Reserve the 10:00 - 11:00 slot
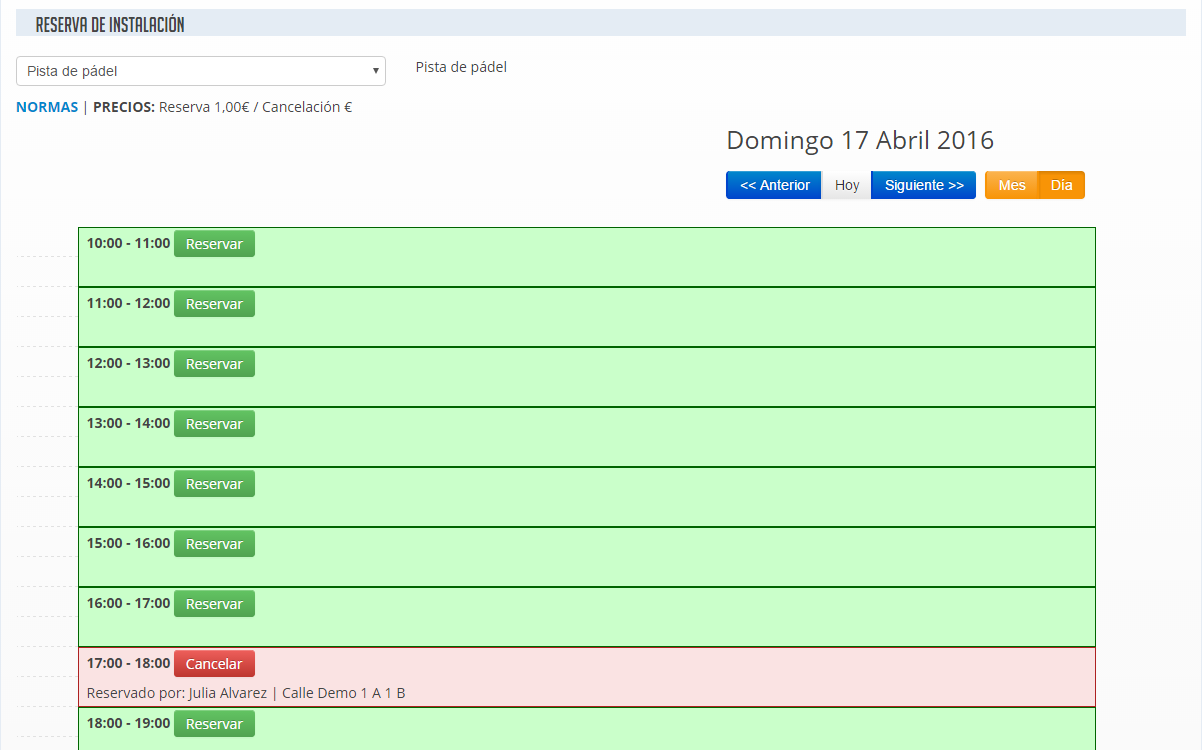This screenshot has height=750, width=1202. 214,244
